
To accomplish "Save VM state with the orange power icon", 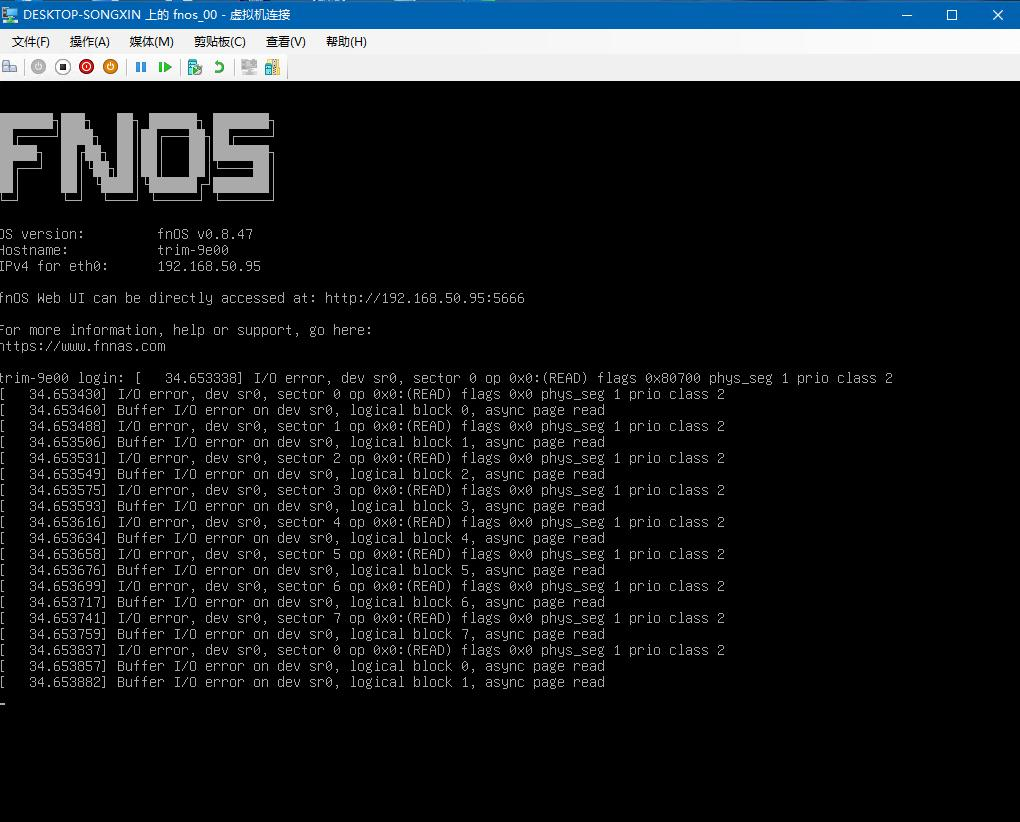I will [111, 66].
